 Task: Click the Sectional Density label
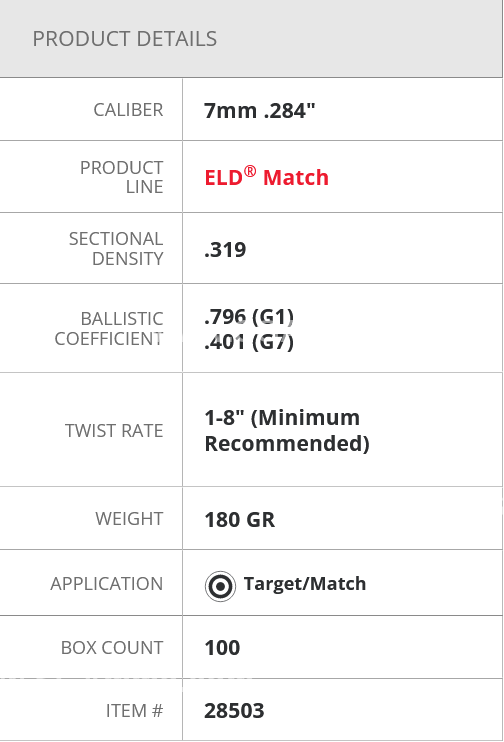click(116, 248)
